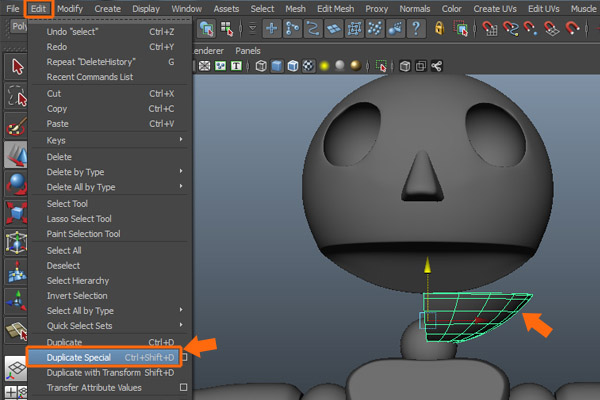Viewport: 600px width, 400px height.
Task: Click the wireframe cube display icon
Action: 262,67
